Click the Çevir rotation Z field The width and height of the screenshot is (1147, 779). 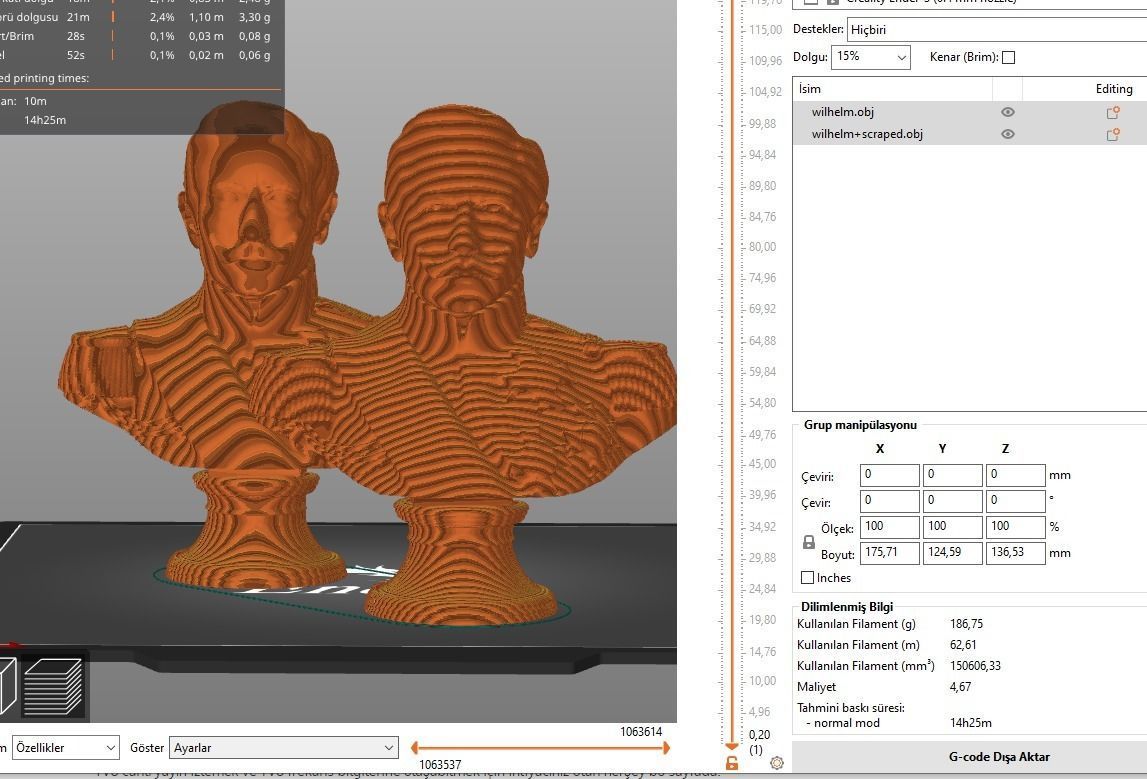(x=1015, y=501)
